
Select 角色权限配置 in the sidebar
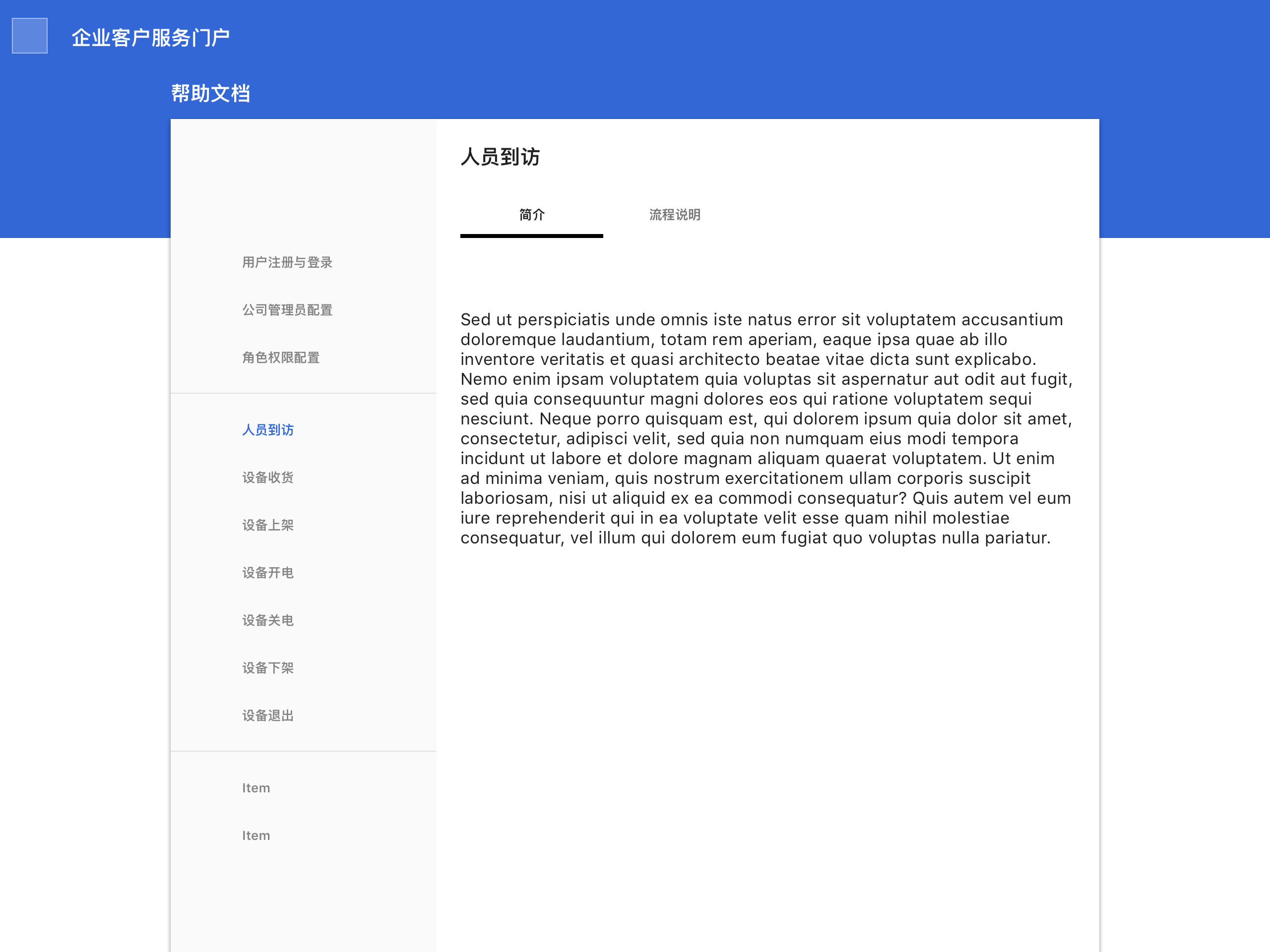[281, 357]
